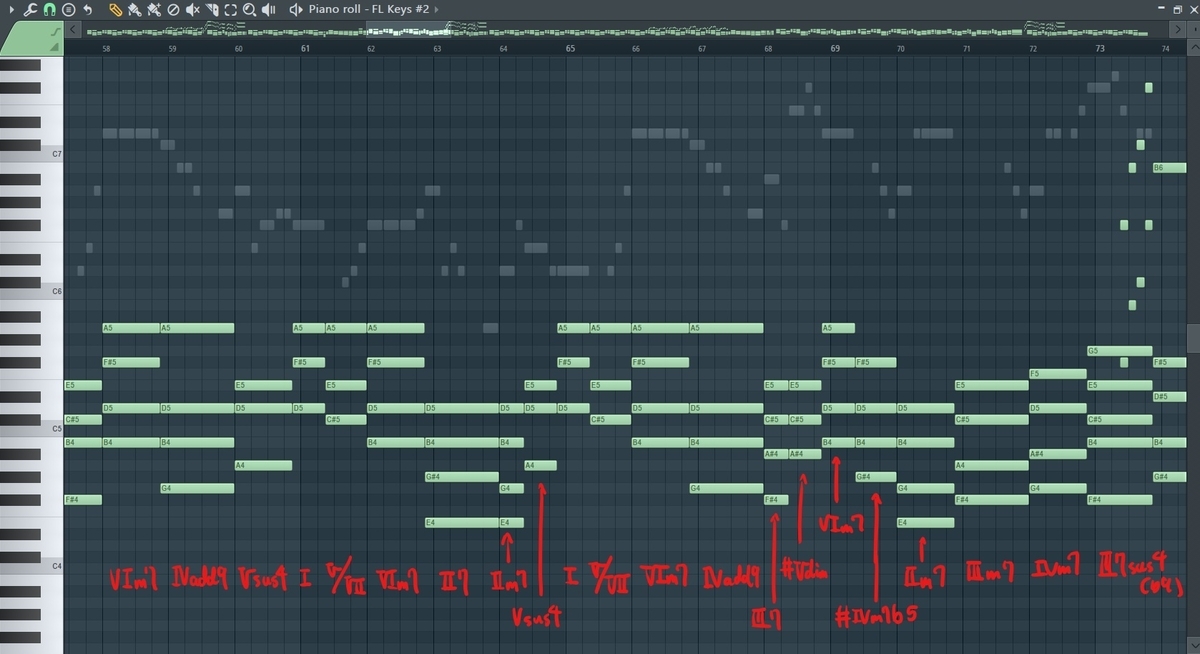This screenshot has width=1200, height=654.
Task: Select the Delete tool
Action: point(173,9)
